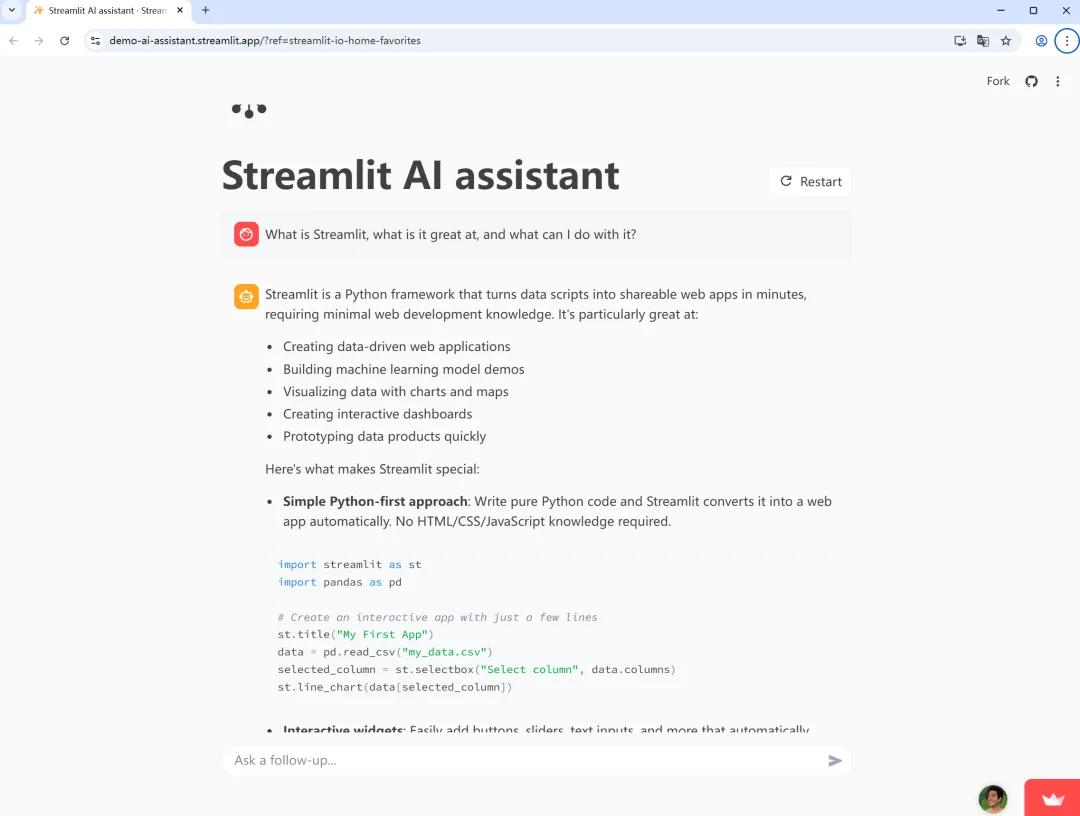Open the GitHub repository icon

tap(1031, 81)
